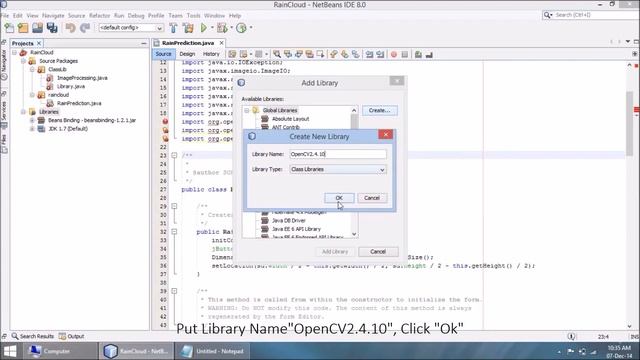Image resolution: width=640 pixels, height=360 pixels.
Task: Collapse the RainCloud project node
Action: (x=14, y=53)
